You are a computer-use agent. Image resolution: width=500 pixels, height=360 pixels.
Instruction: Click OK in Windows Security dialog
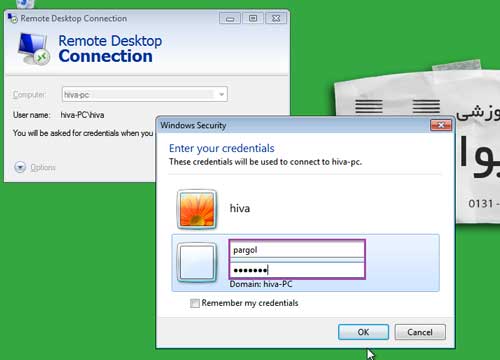point(363,332)
